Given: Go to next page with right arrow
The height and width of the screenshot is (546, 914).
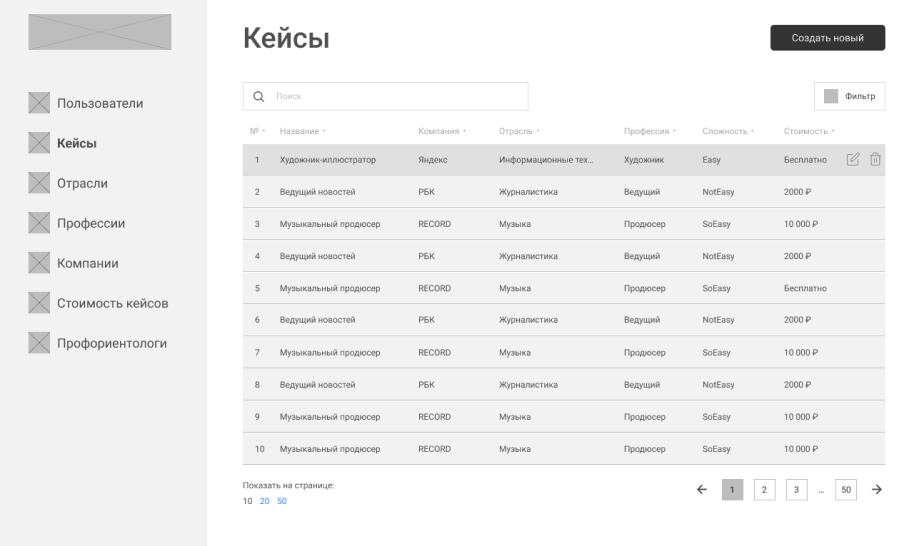Looking at the screenshot, I should coord(877,488).
